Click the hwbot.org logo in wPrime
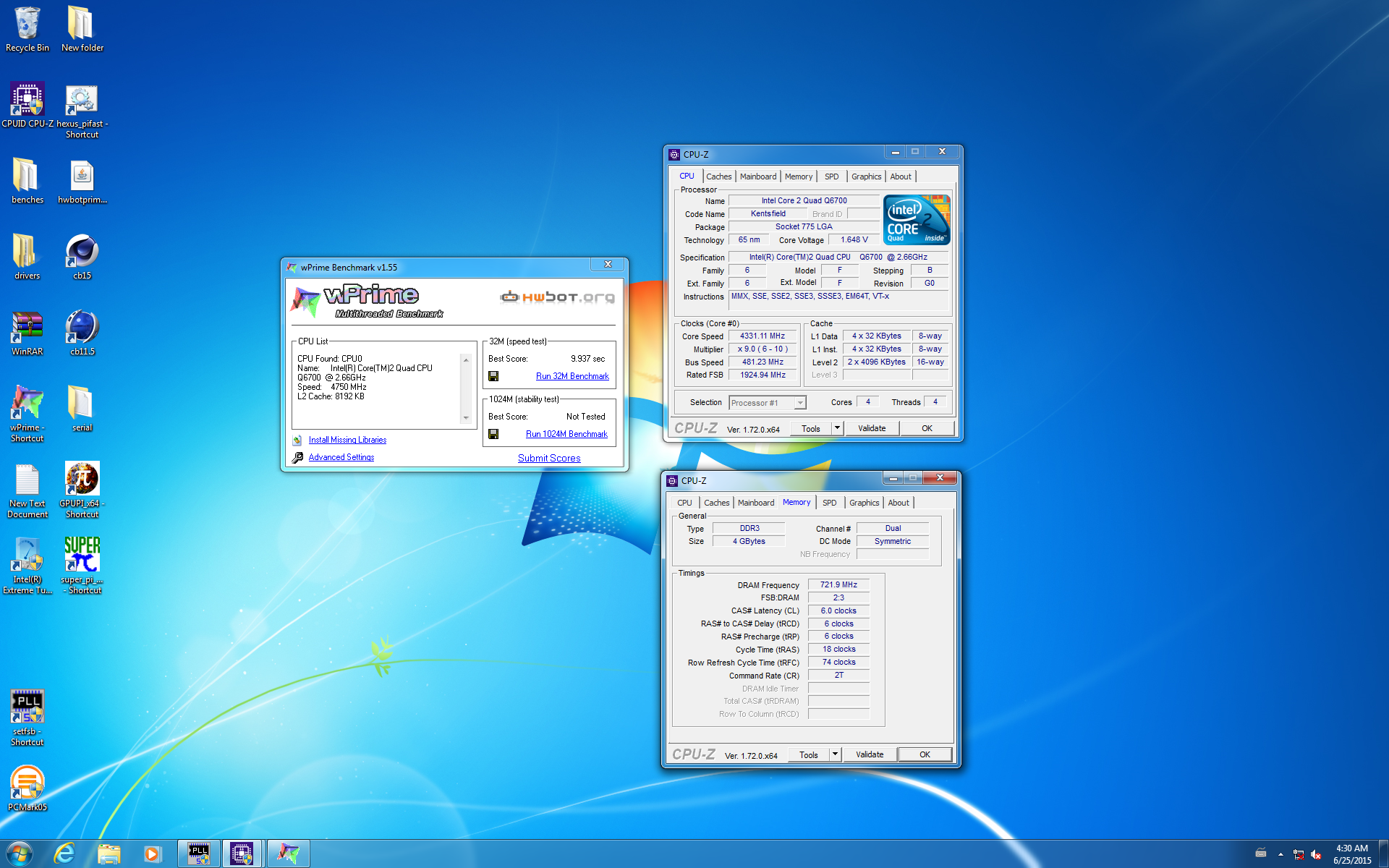This screenshot has height=868, width=1389. pos(557,297)
